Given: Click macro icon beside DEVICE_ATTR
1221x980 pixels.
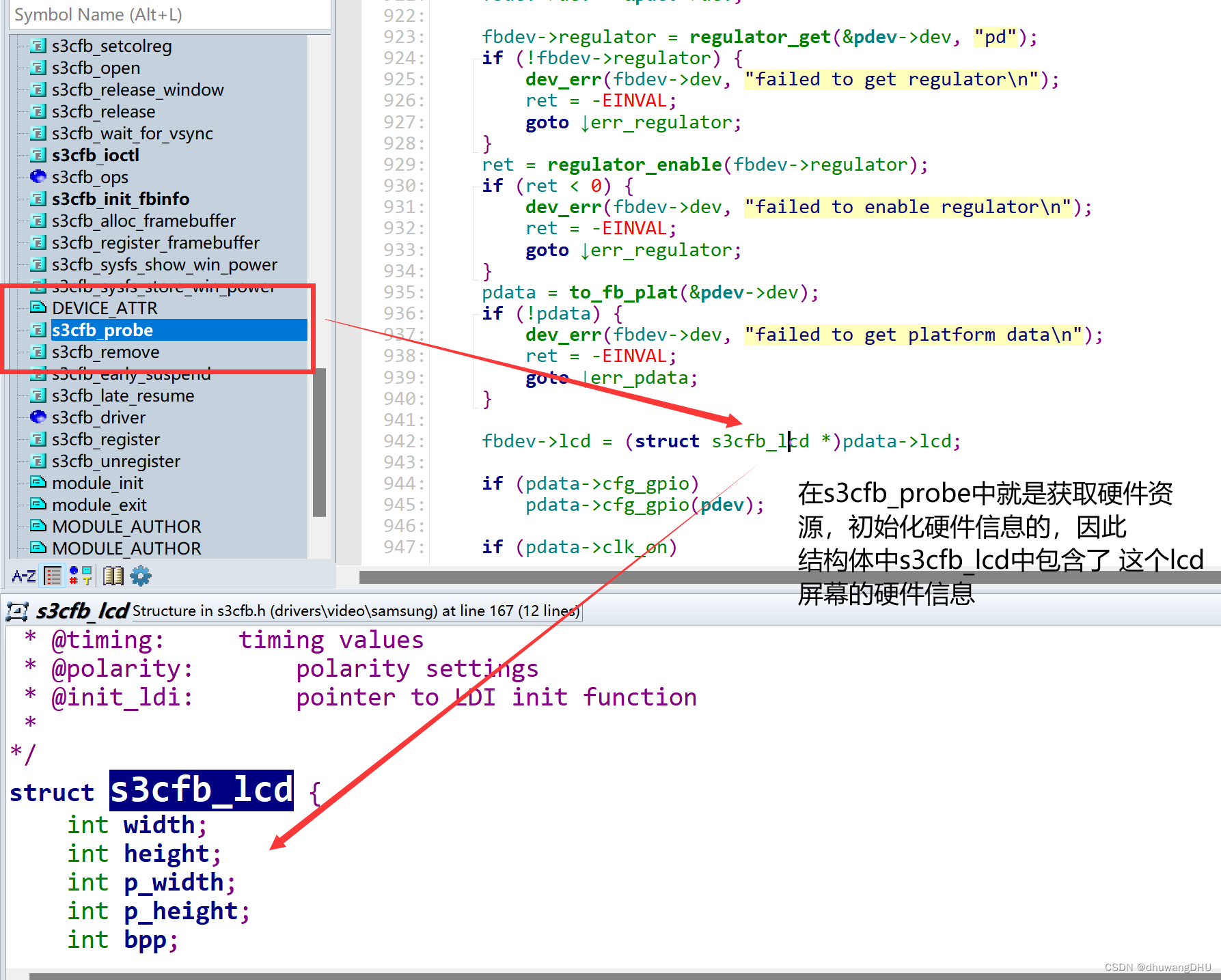Looking at the screenshot, I should click(38, 308).
